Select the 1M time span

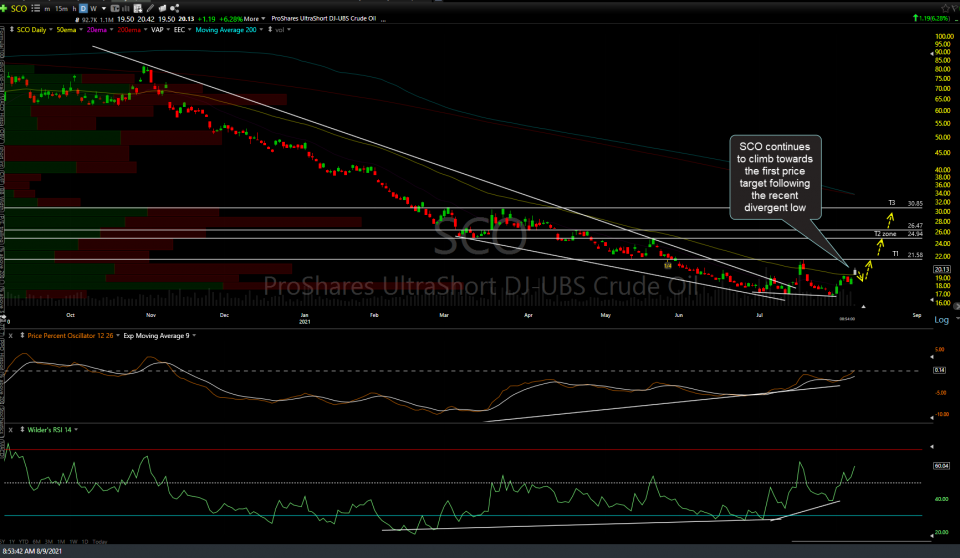click(x=61, y=541)
